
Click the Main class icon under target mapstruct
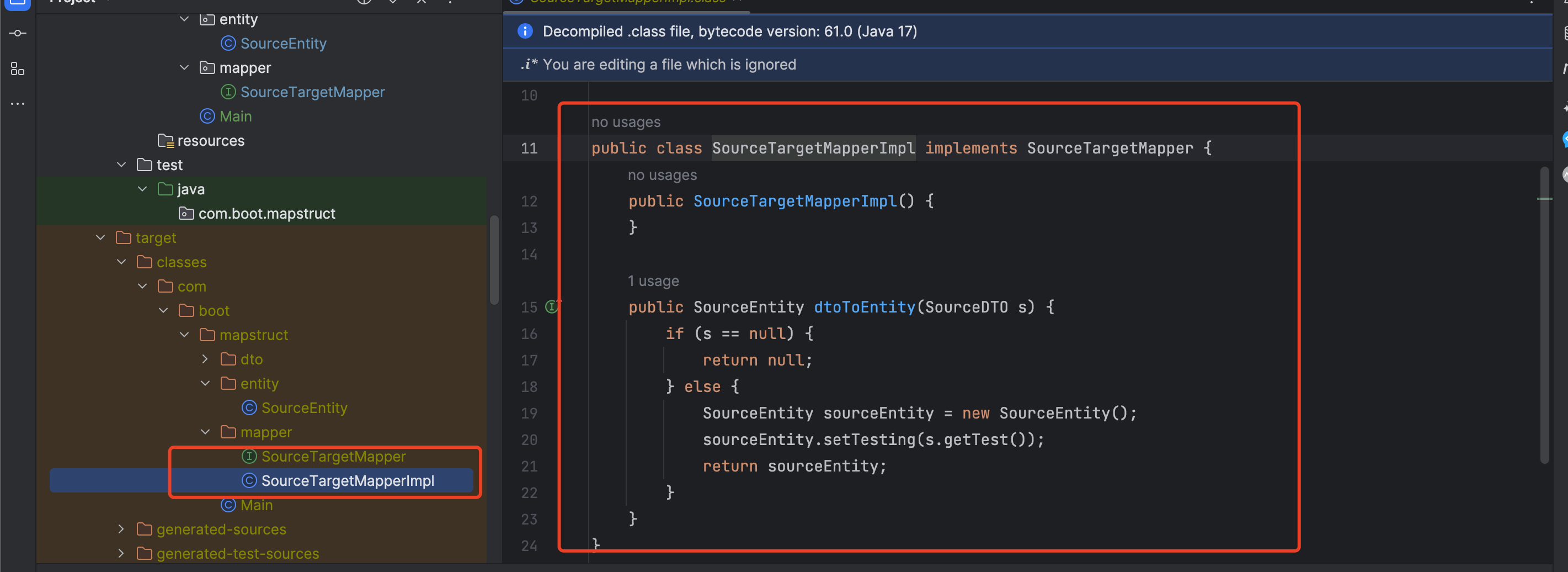(x=228, y=505)
